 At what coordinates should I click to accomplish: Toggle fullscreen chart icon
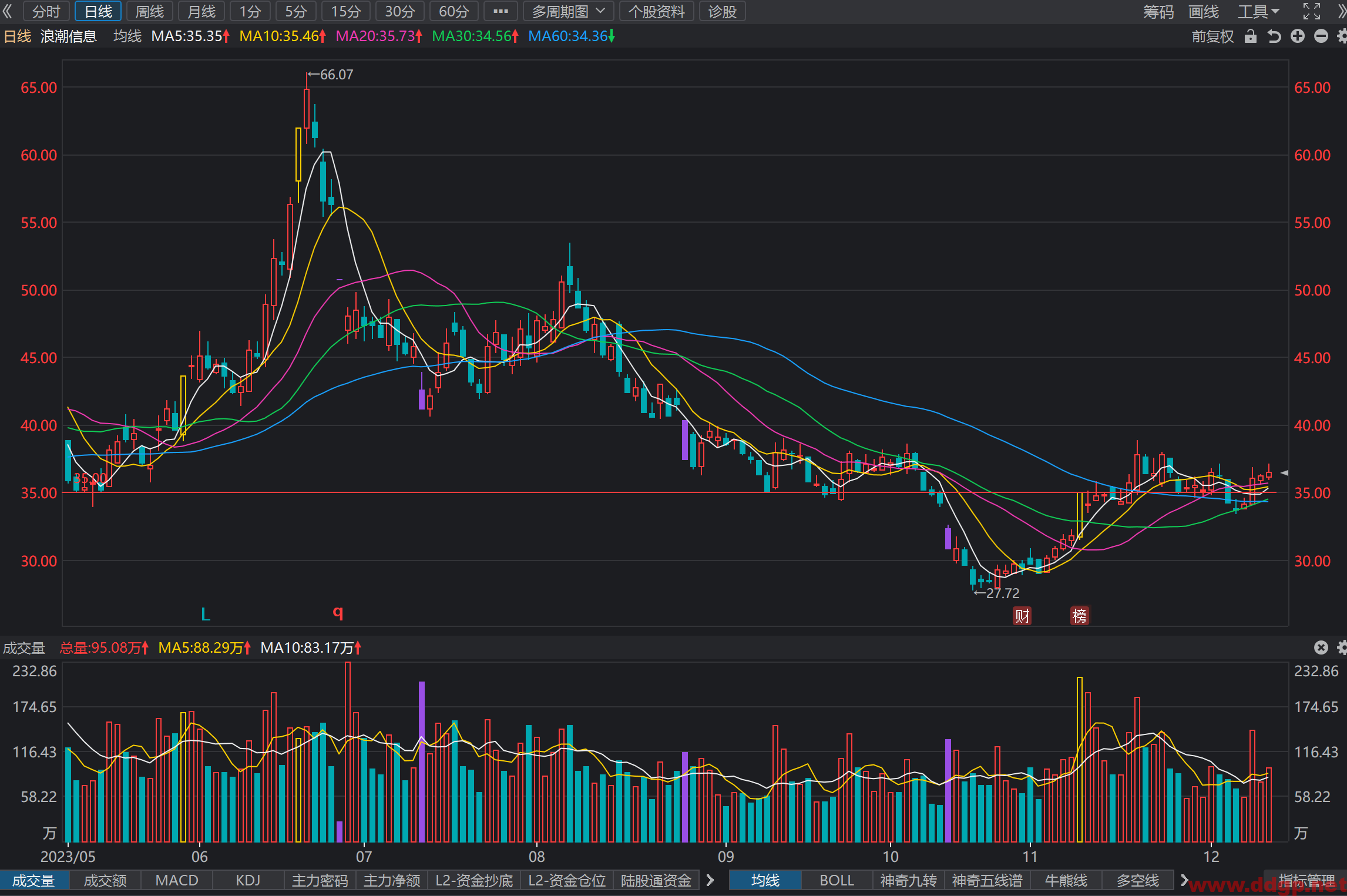pyautogui.click(x=1311, y=11)
